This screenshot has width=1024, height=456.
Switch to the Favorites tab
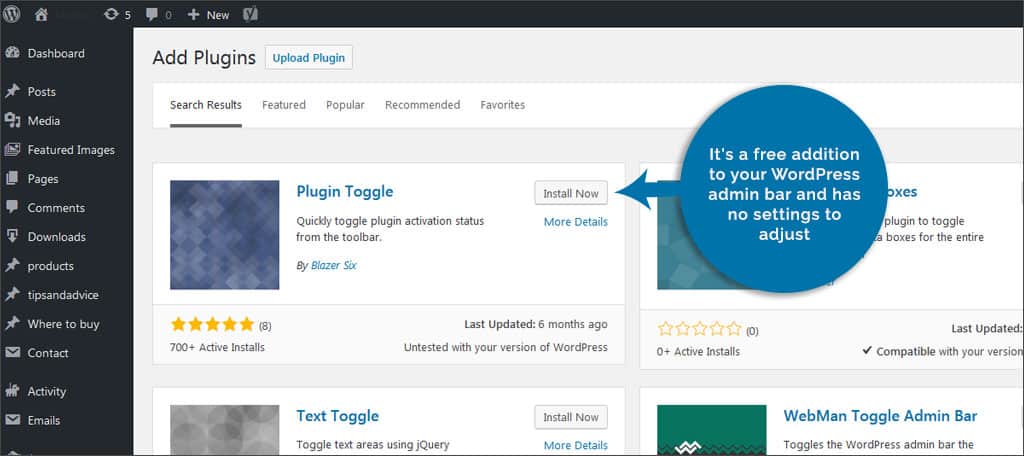click(x=503, y=105)
